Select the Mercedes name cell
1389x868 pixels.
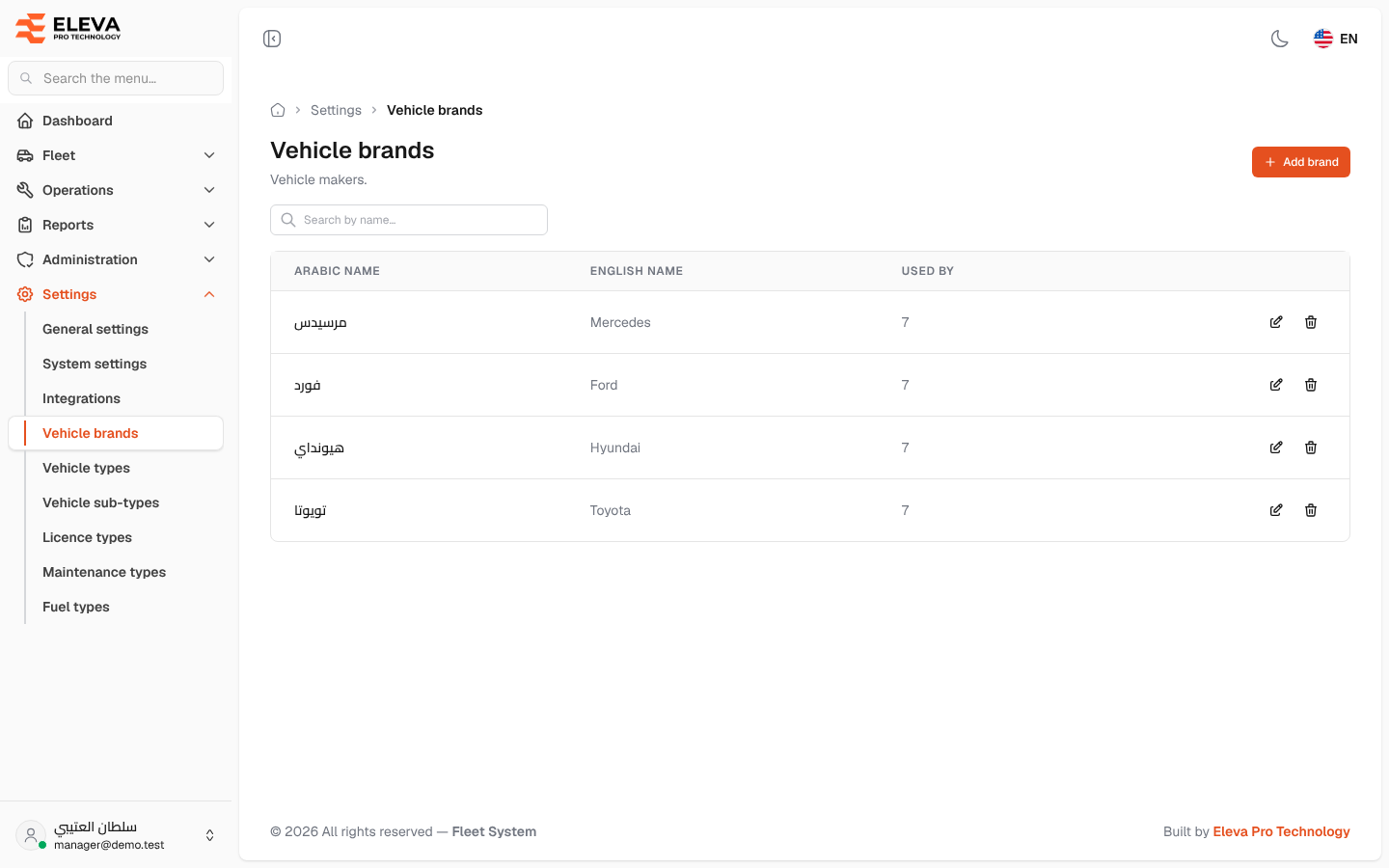[620, 322]
